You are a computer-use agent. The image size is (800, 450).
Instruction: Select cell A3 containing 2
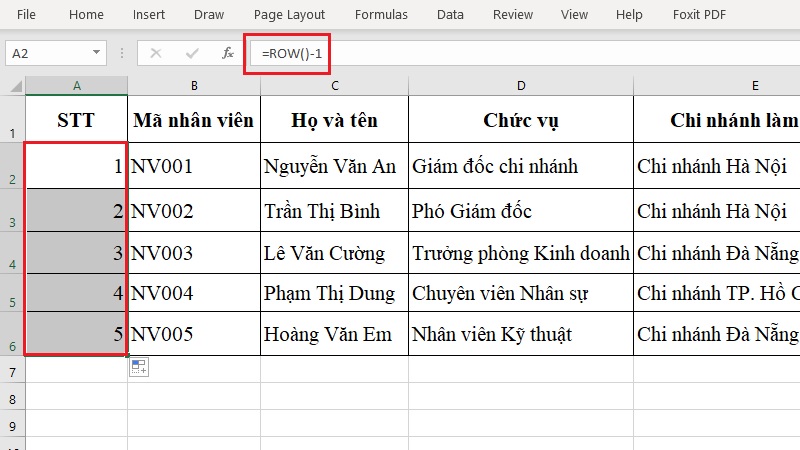coord(77,210)
